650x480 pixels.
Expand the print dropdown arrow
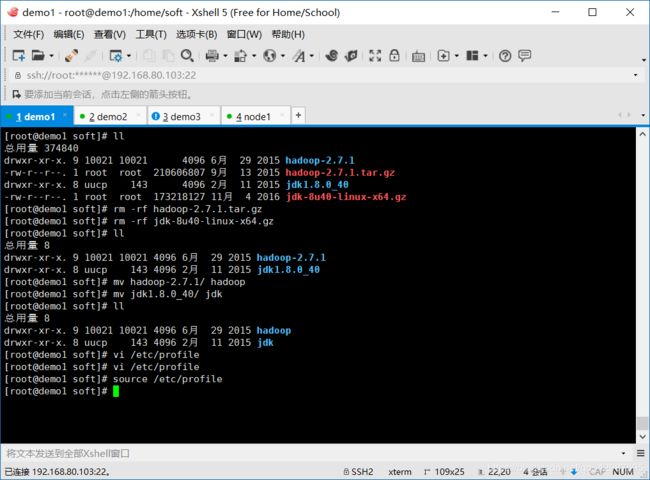[225, 56]
